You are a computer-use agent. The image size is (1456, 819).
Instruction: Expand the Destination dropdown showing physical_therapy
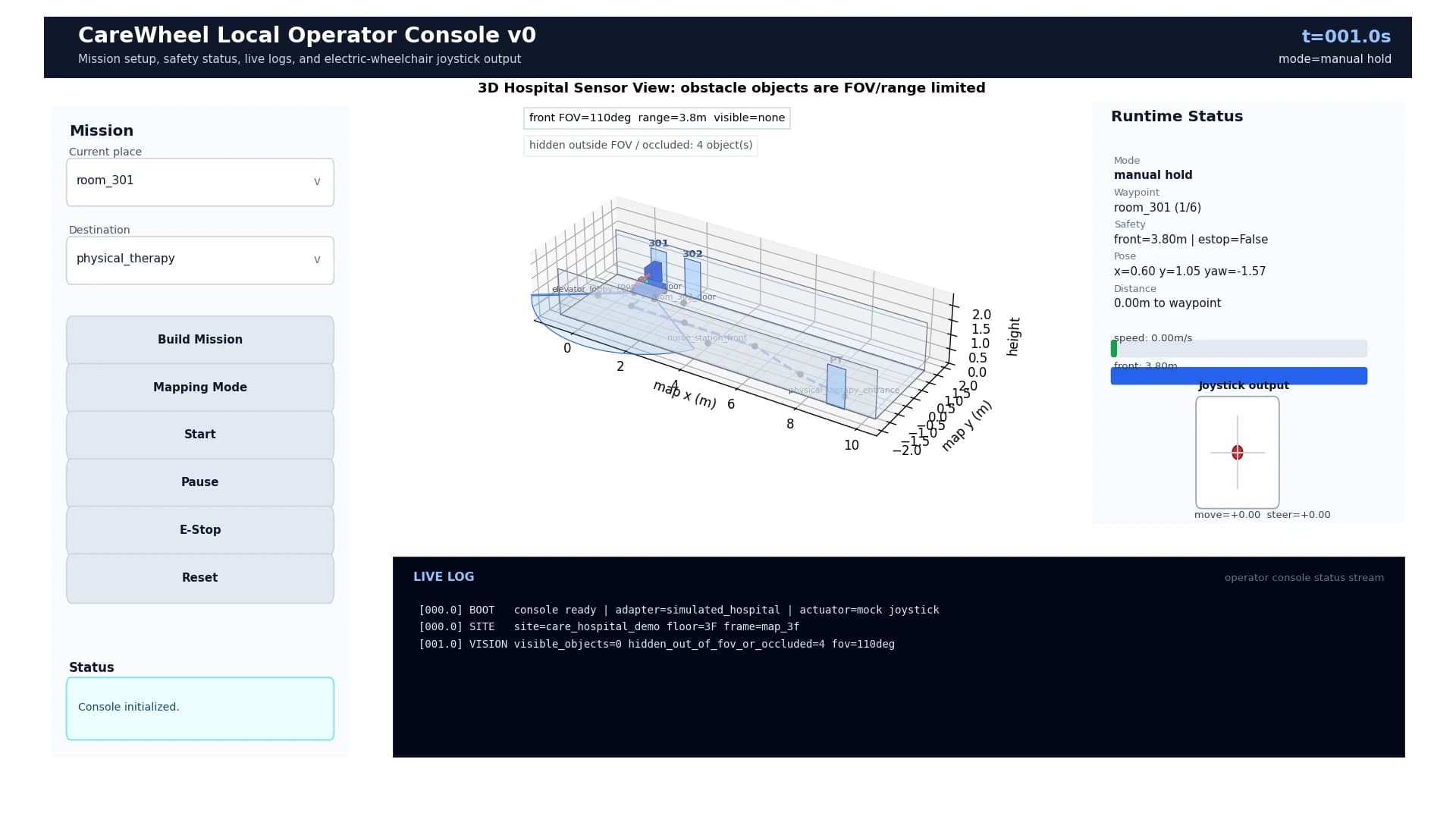click(200, 260)
